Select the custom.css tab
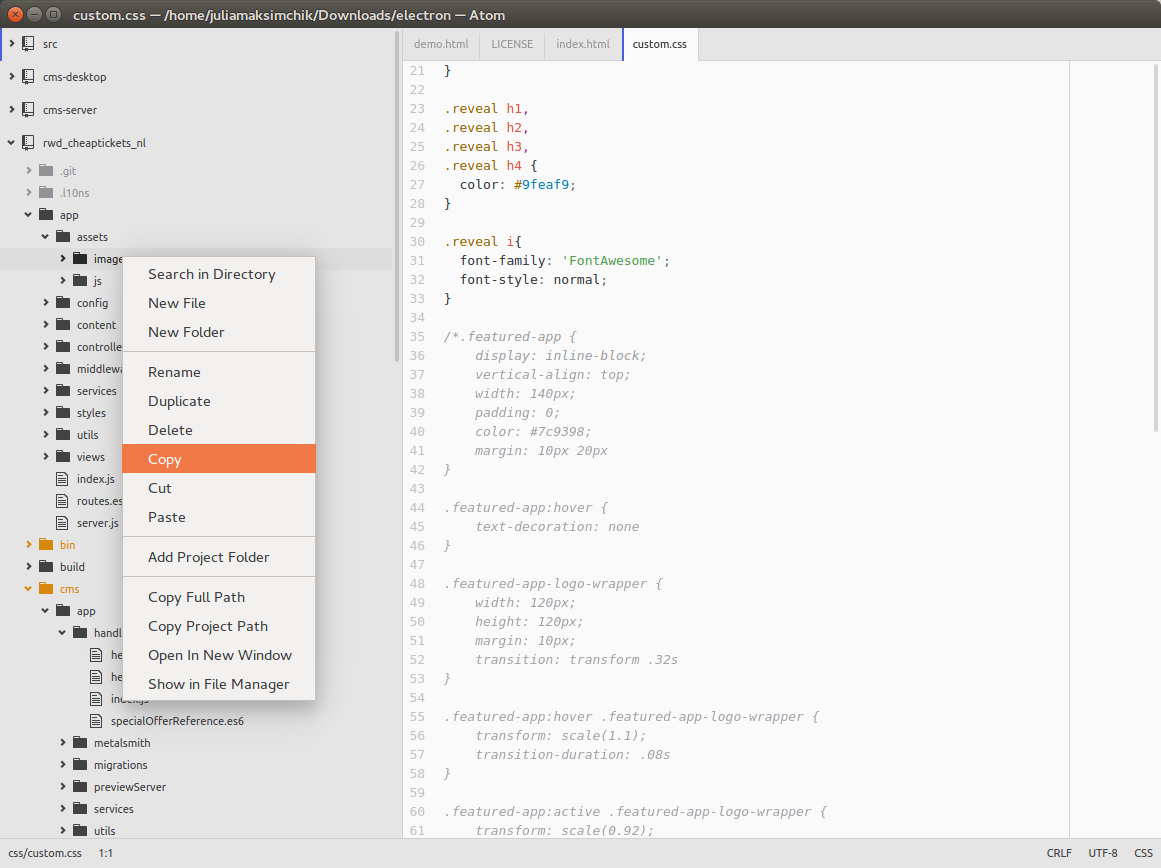The image size is (1161, 868). click(x=660, y=44)
